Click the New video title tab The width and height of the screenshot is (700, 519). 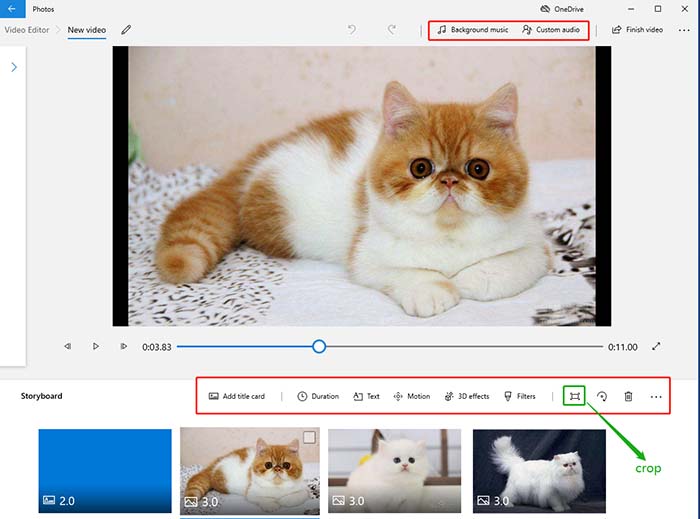[87, 30]
